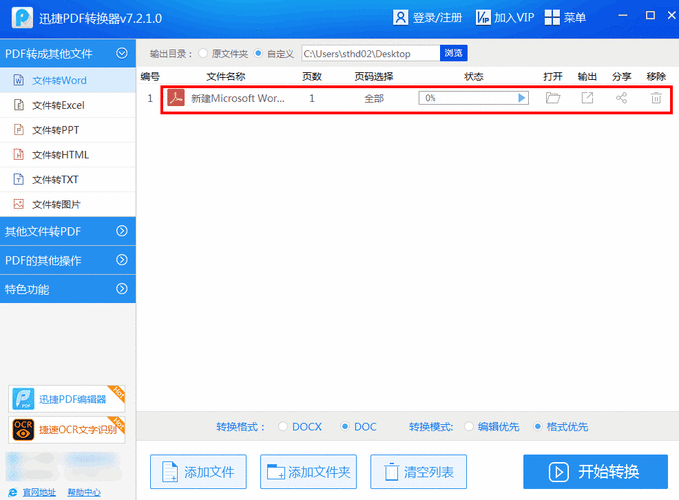Select DOCX conversion format
The image size is (679, 500).
point(283,426)
